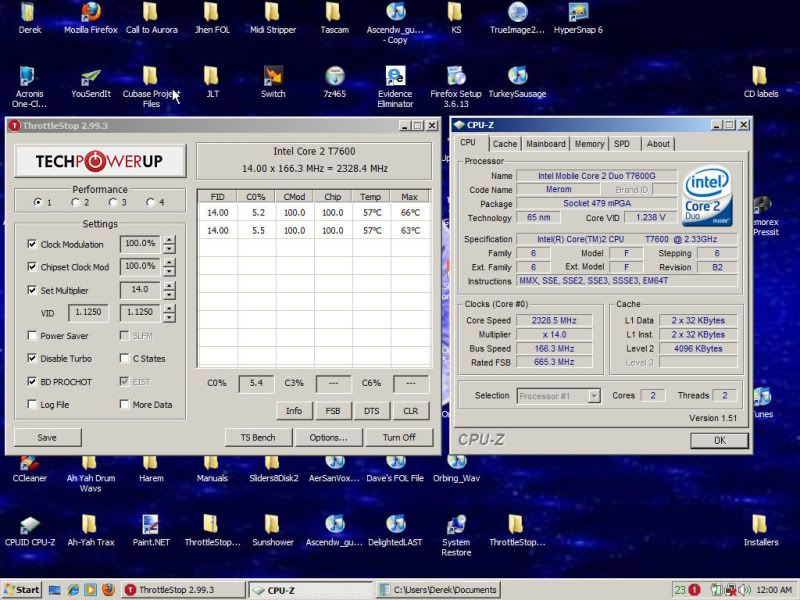Open the Midi Stripper folder icon
Image resolution: width=800 pixels, height=600 pixels.
273,18
